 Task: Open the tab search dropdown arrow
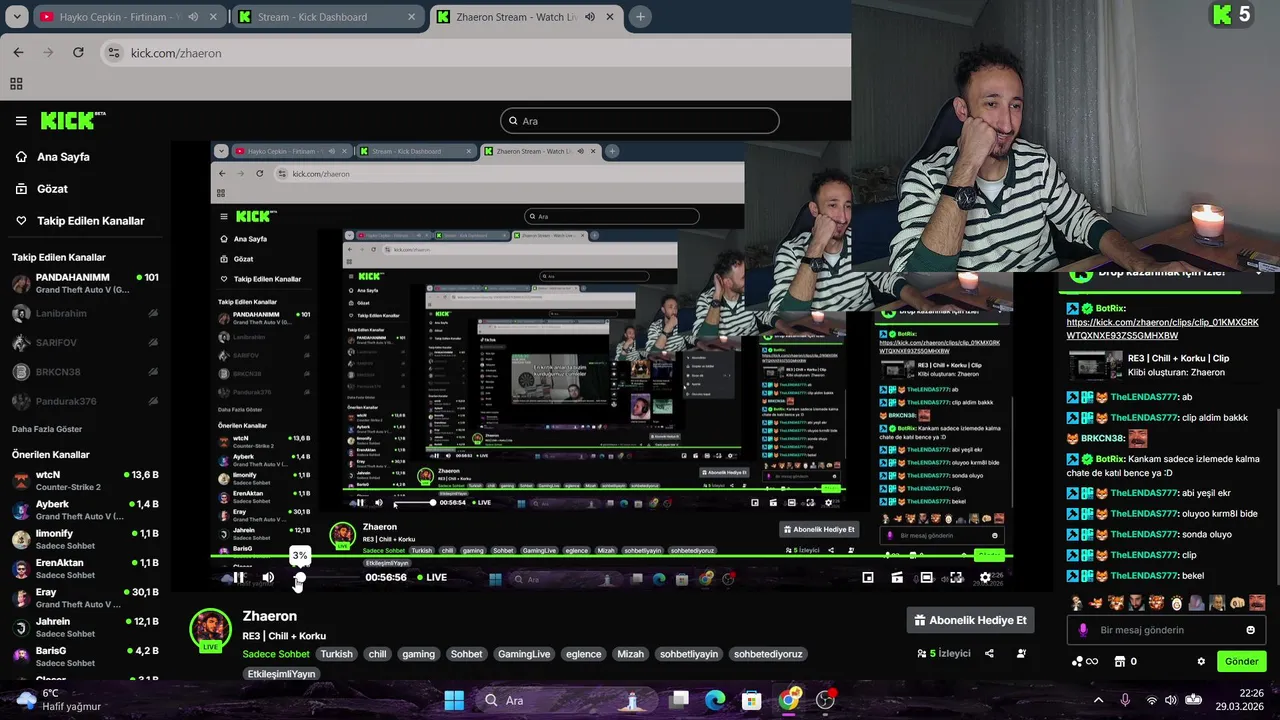pyautogui.click(x=18, y=17)
